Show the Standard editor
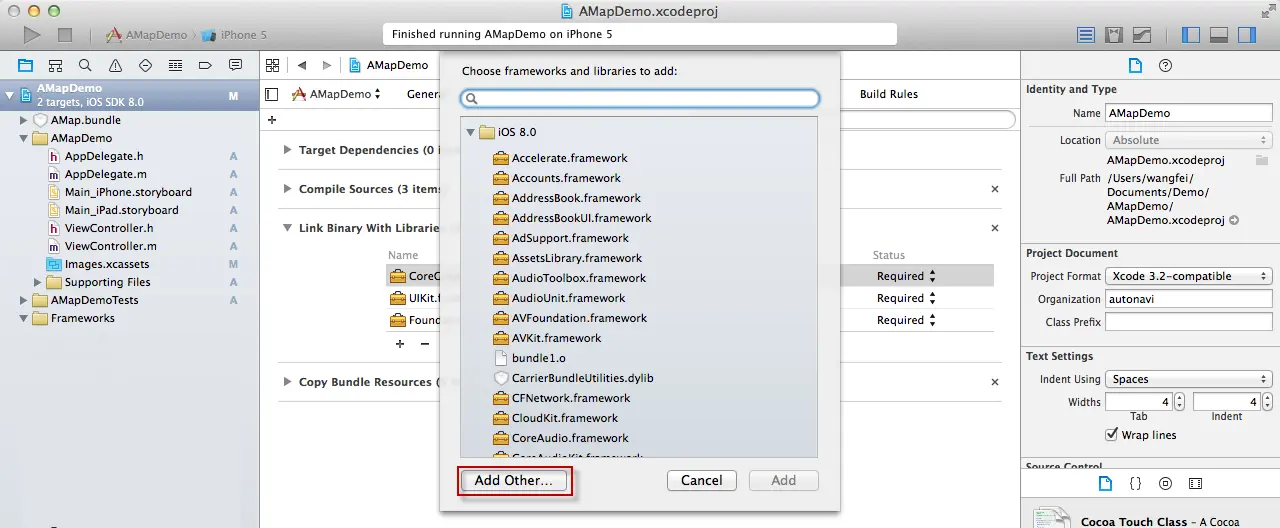The width and height of the screenshot is (1280, 528). point(1086,35)
